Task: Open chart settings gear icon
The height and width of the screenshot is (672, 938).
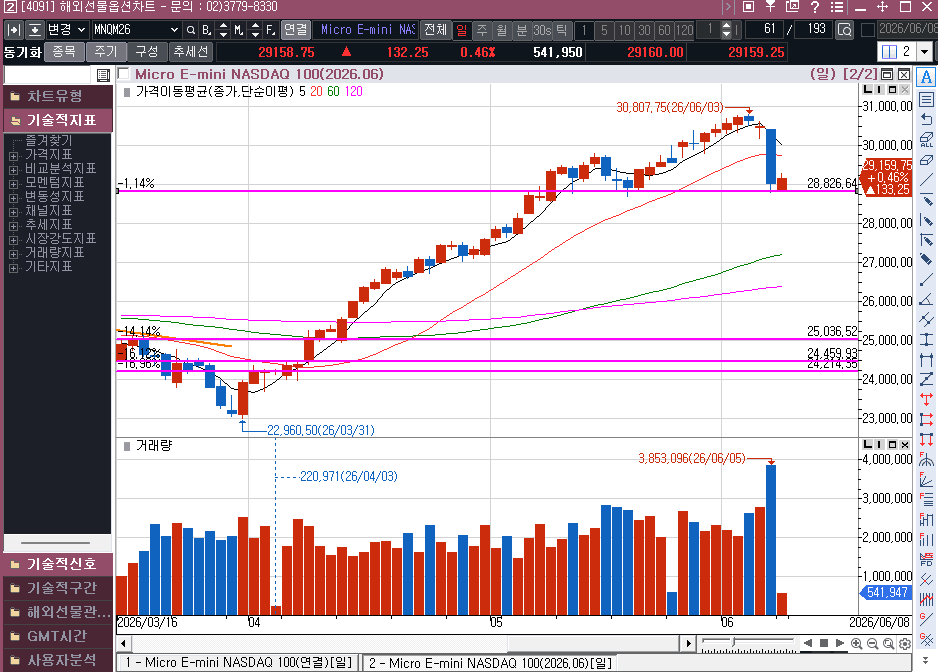Action: 905,643
